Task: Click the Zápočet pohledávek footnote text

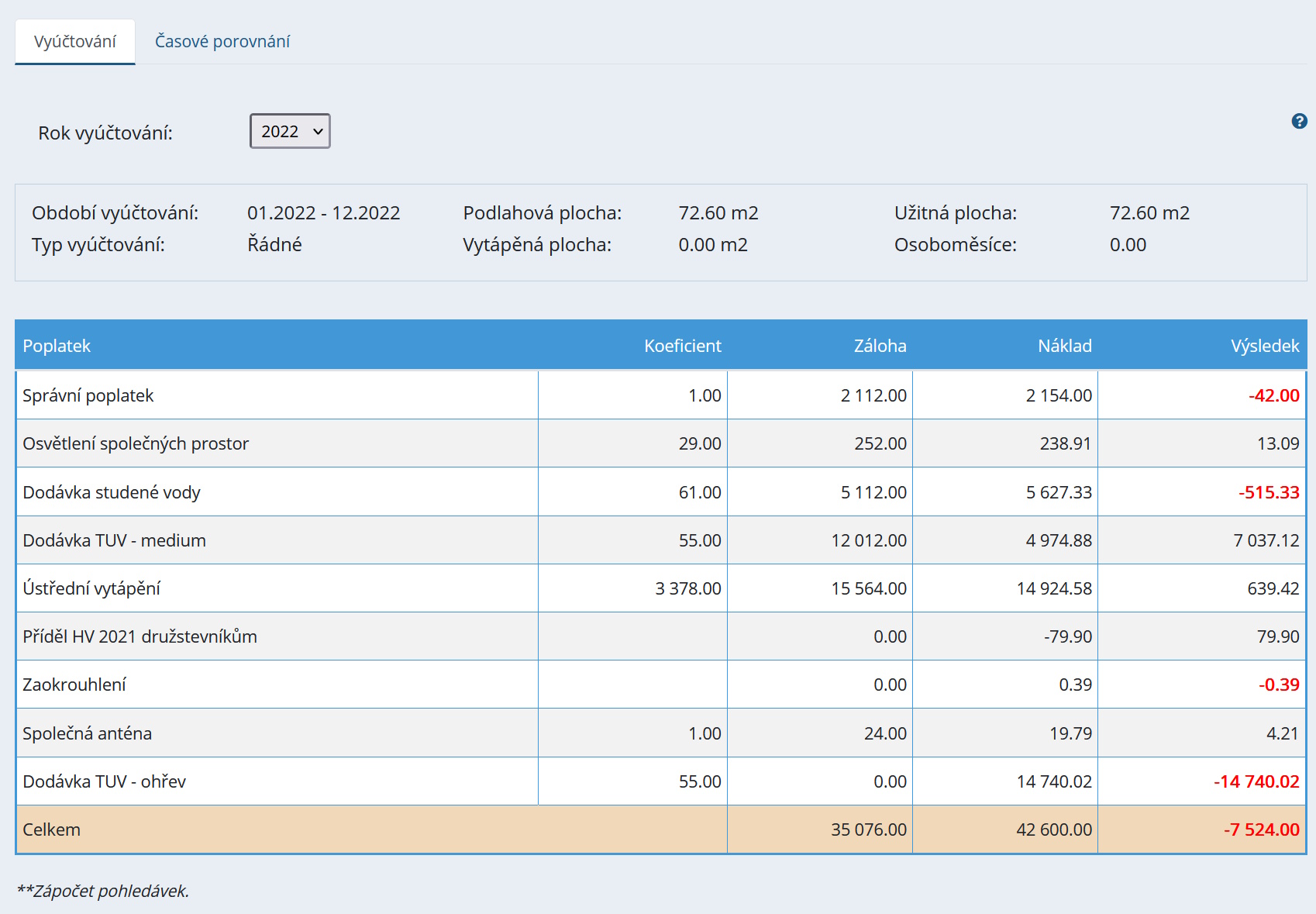Action: [103, 892]
